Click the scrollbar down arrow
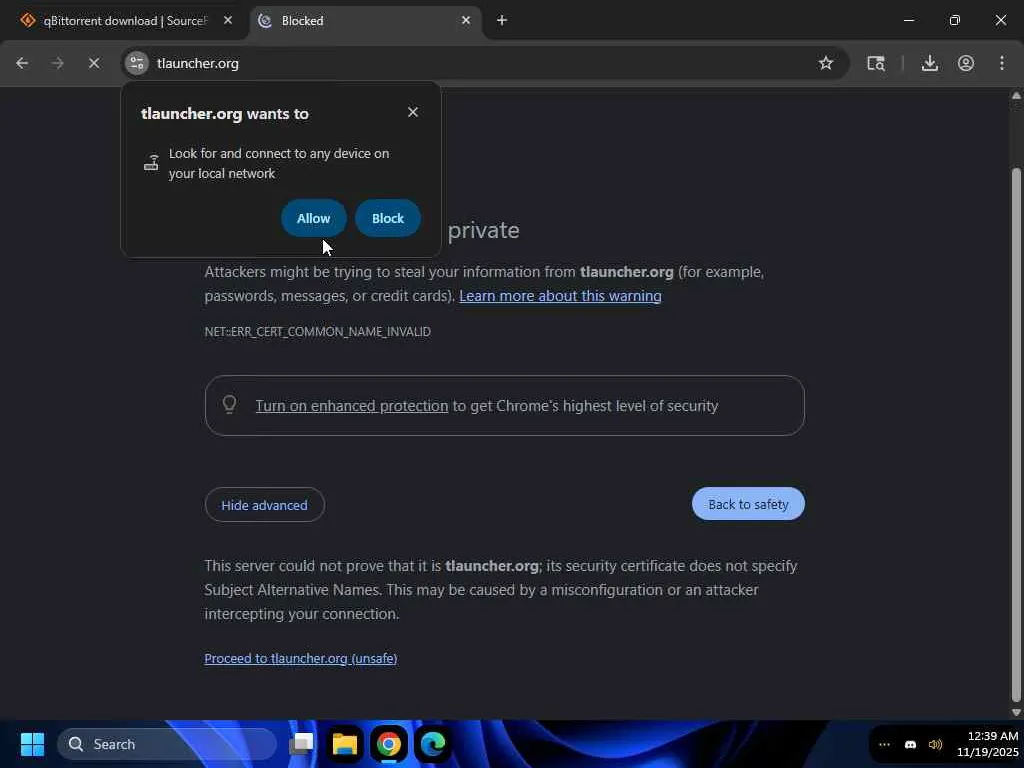 coord(1016,712)
